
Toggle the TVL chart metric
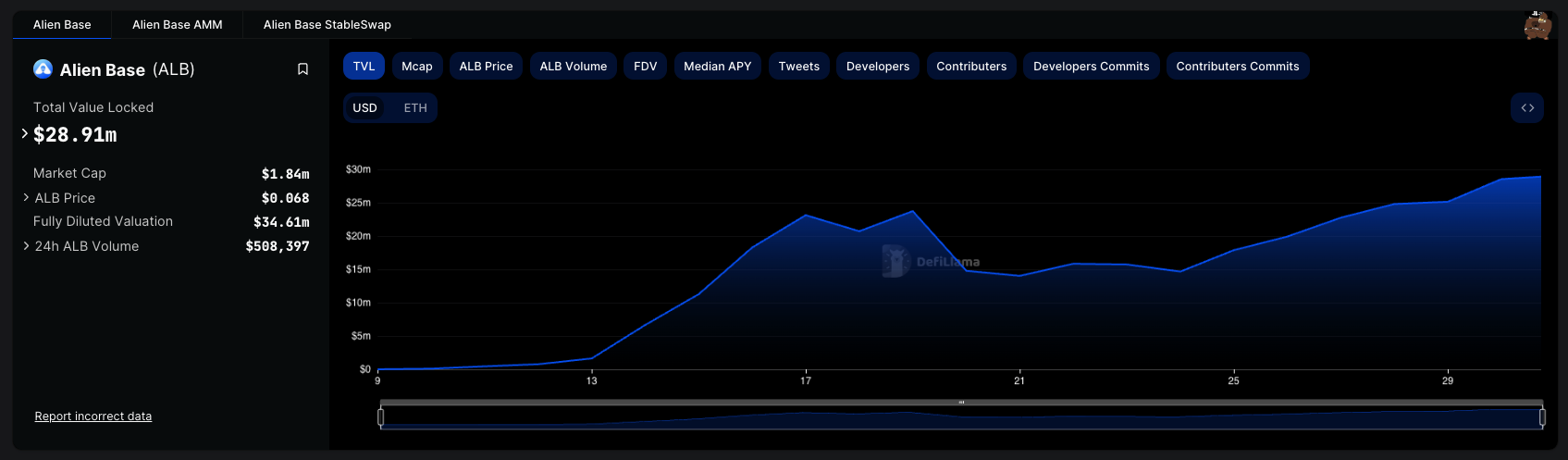tap(364, 67)
